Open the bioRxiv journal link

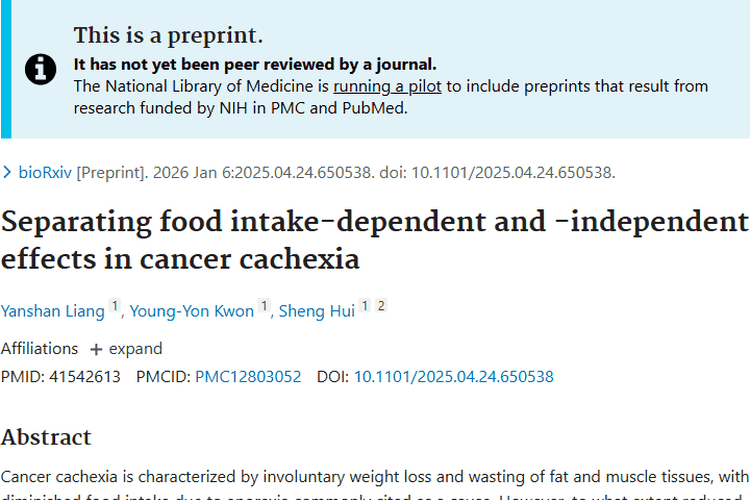point(46,172)
